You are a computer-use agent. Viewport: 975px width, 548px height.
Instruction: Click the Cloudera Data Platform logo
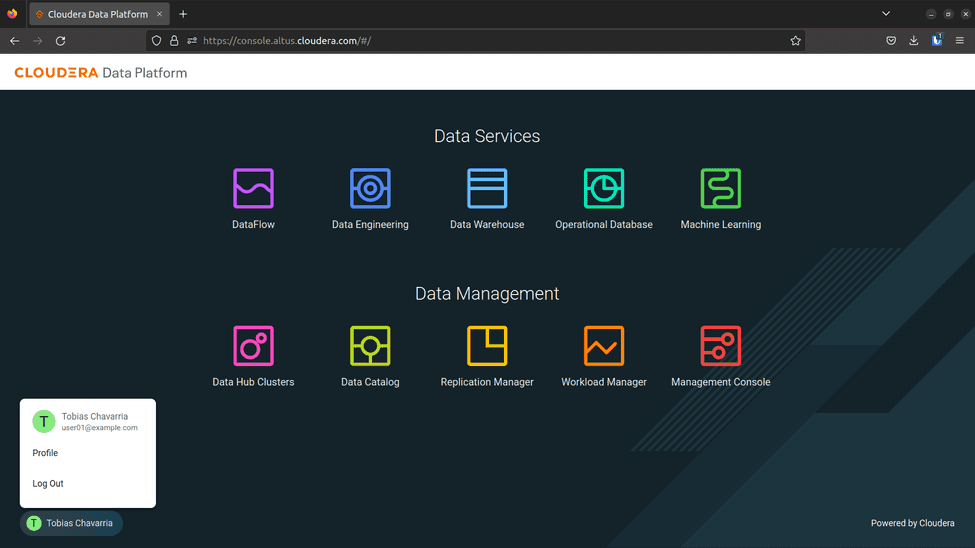pos(101,73)
